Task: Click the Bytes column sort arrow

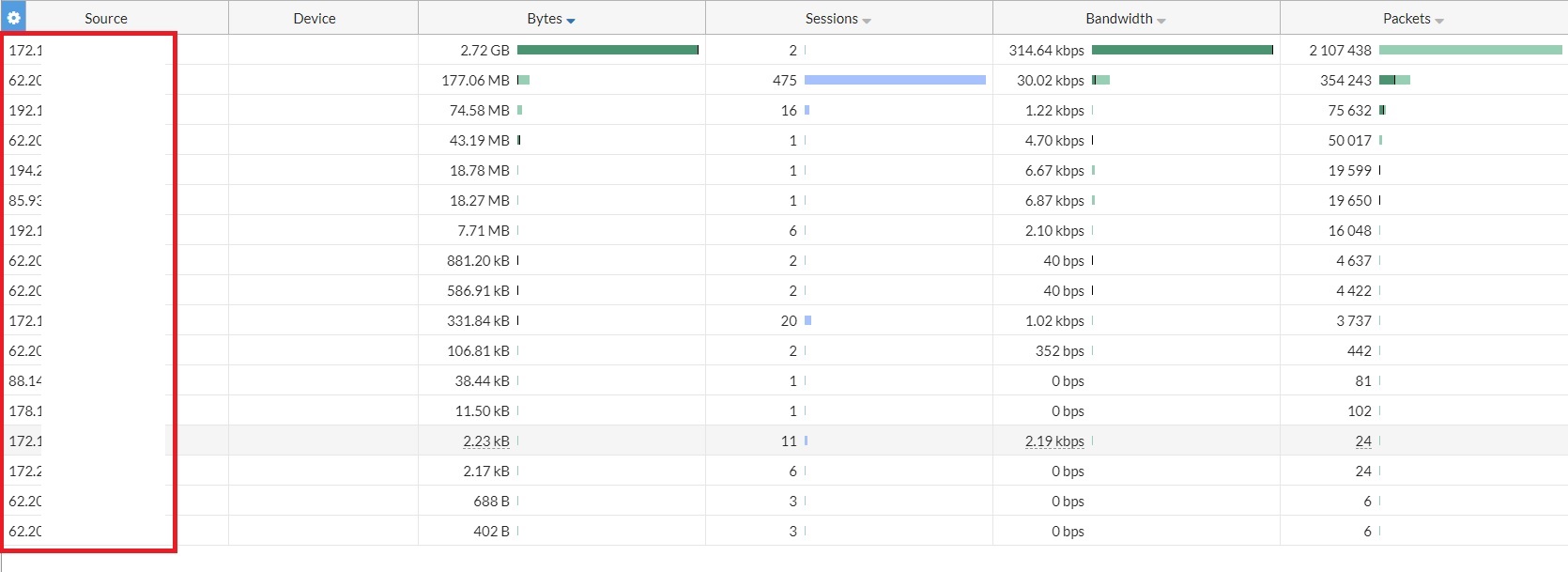Action: coord(571,20)
